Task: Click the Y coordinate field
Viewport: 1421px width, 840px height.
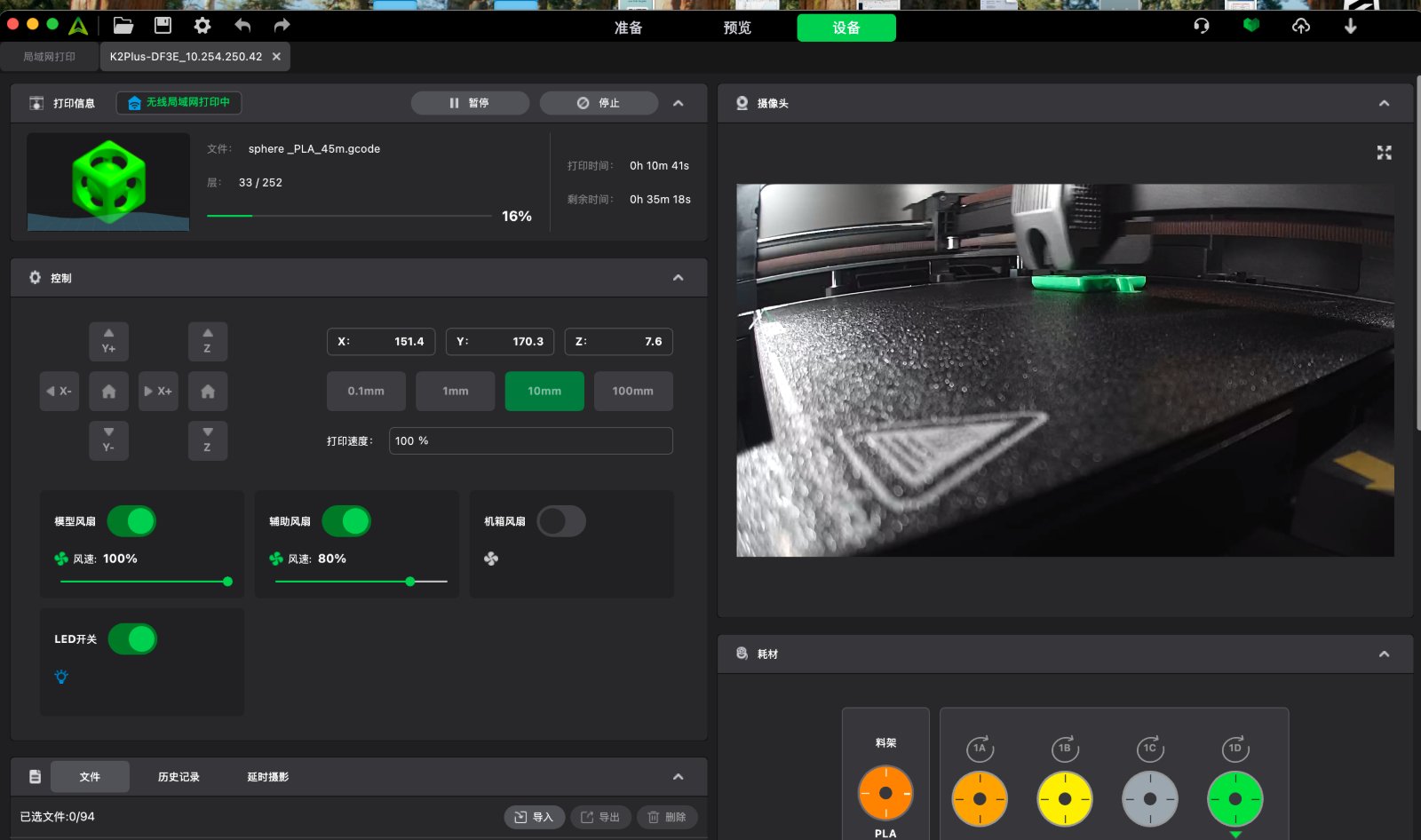Action: 500,342
